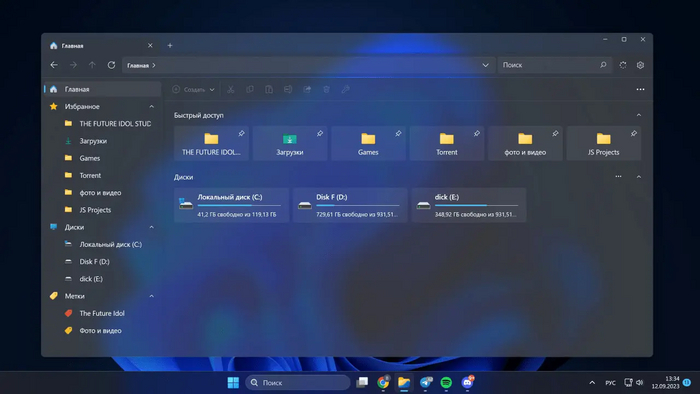The image size is (700, 394).
Task: Collapse the Метки sidebar section
Action: (x=151, y=296)
